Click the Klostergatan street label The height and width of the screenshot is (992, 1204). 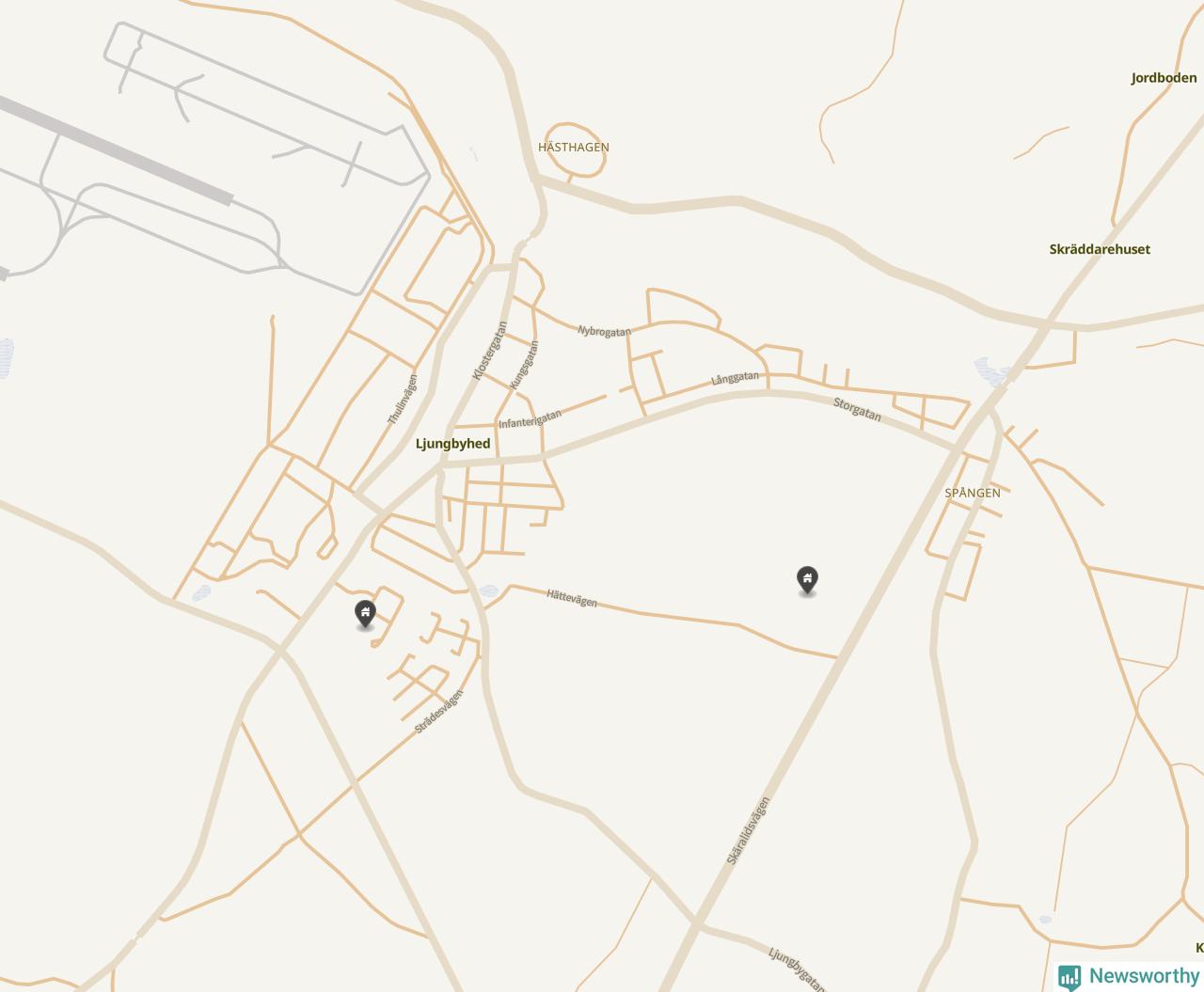tap(489, 351)
